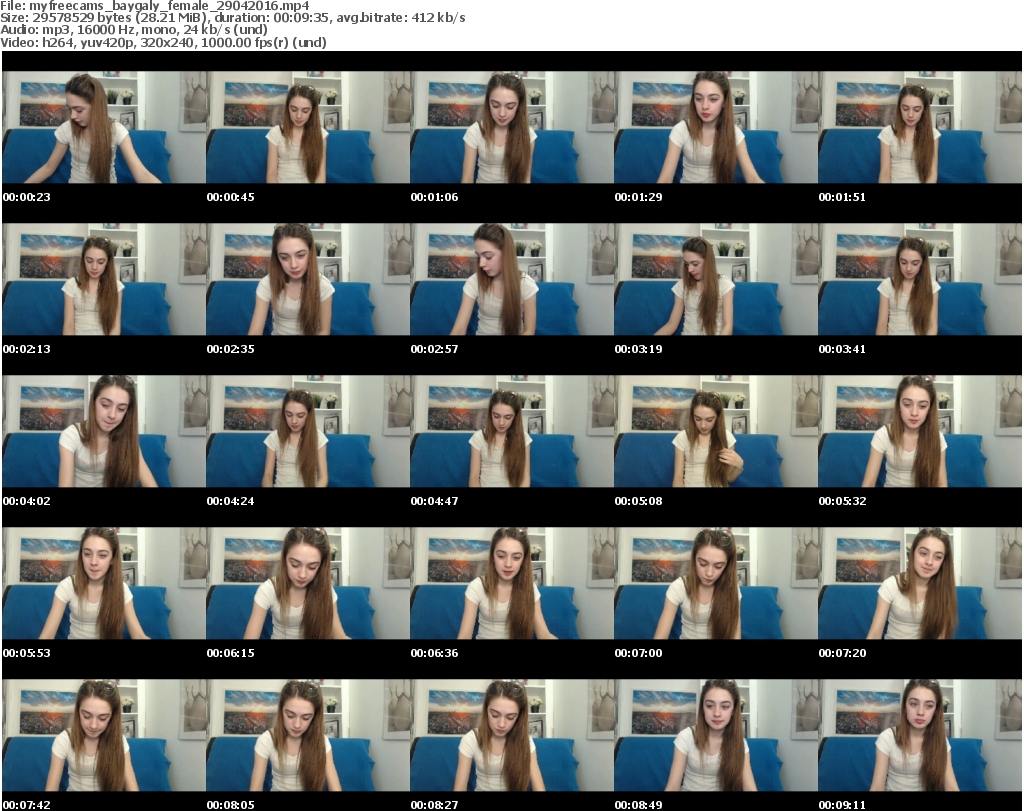Select the thumbnail above timestamp 00:05:32
The height and width of the screenshot is (811, 1024).
(x=920, y=432)
